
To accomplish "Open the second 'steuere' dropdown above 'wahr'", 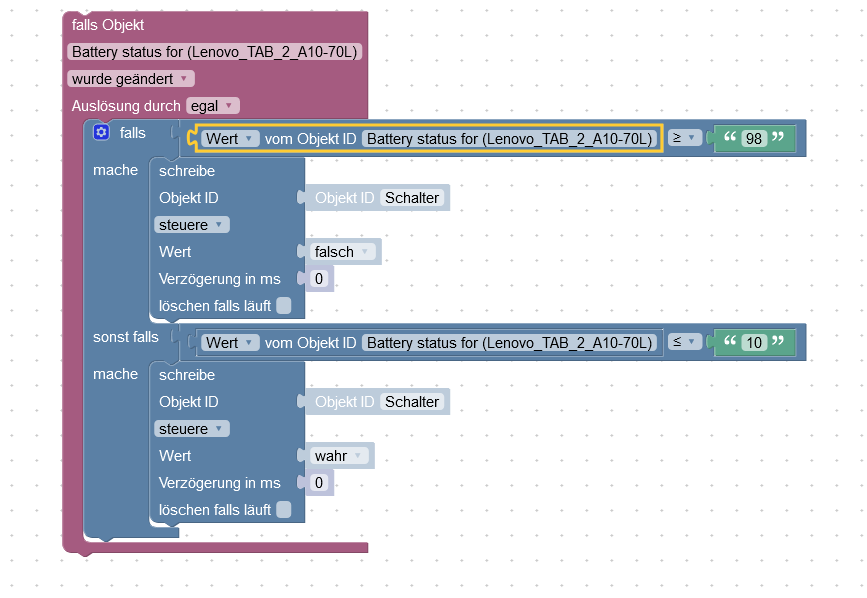I will pos(191,429).
